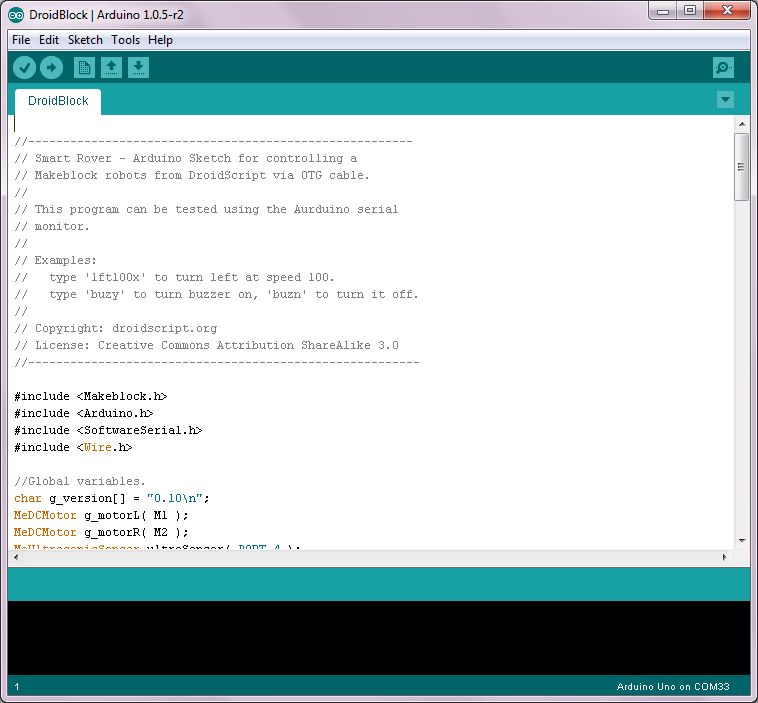Click the '//Global variables.' comment
Screen dimensions: 758x703
coord(80,482)
